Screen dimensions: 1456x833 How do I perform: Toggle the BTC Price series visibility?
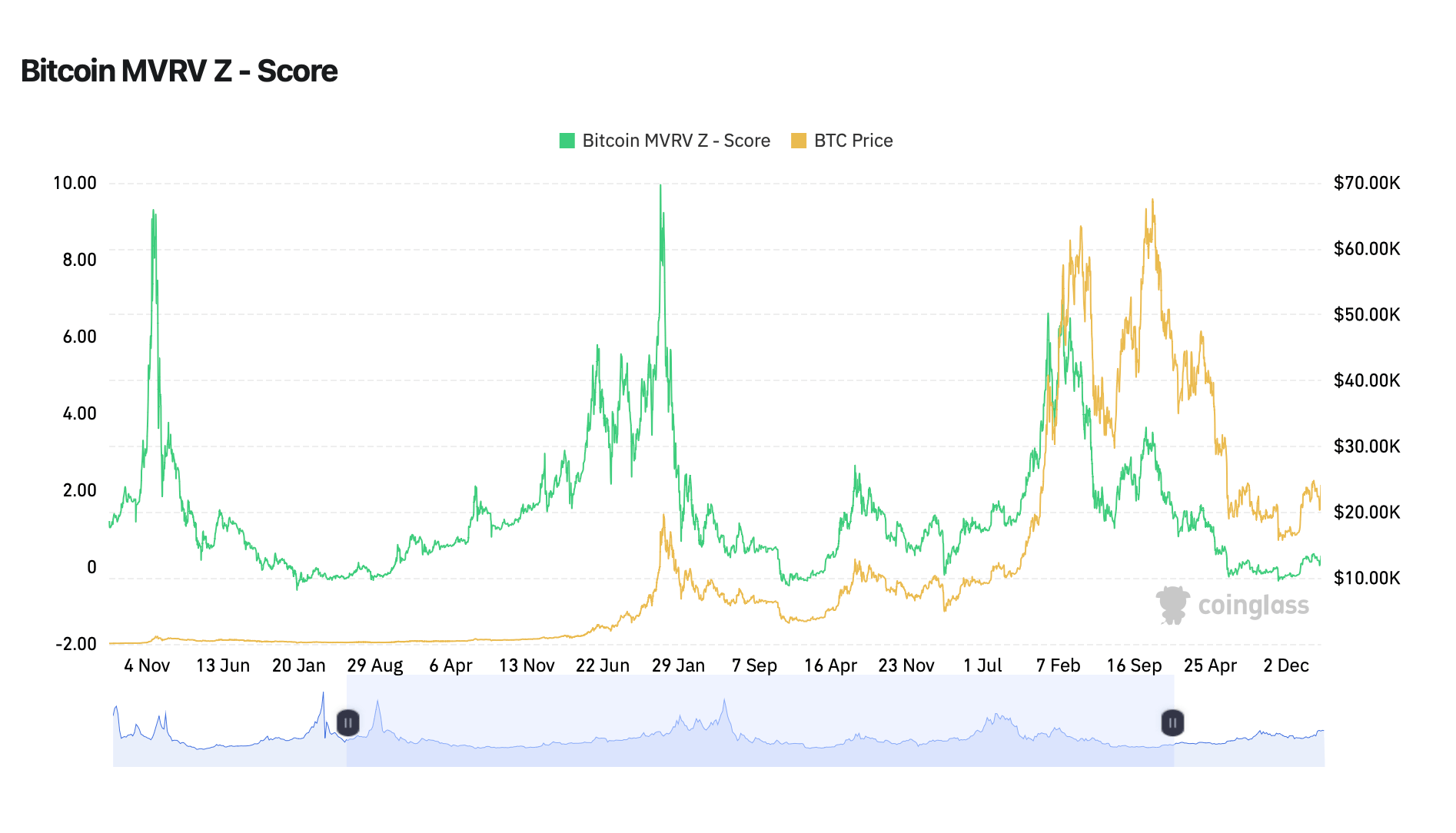tap(853, 141)
